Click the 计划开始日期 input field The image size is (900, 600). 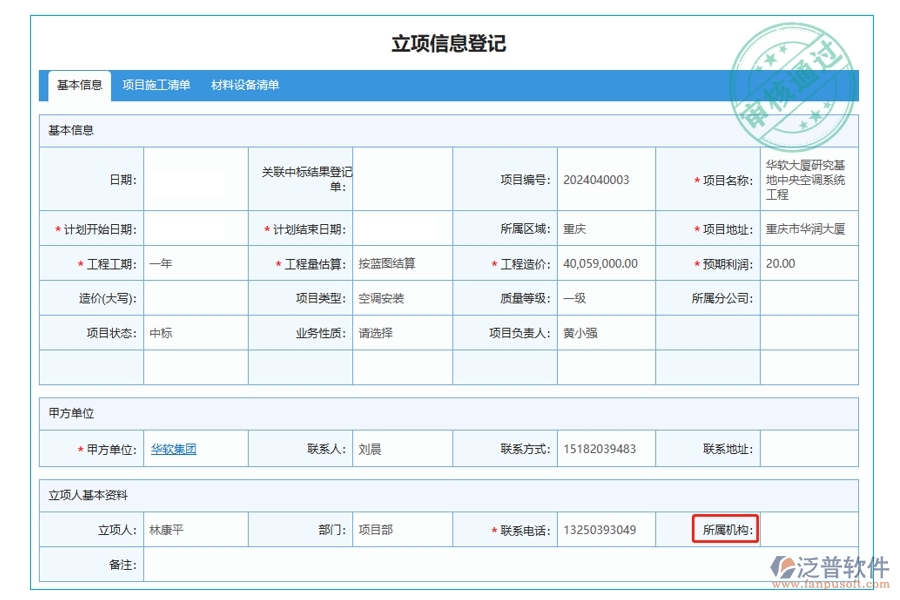point(195,228)
